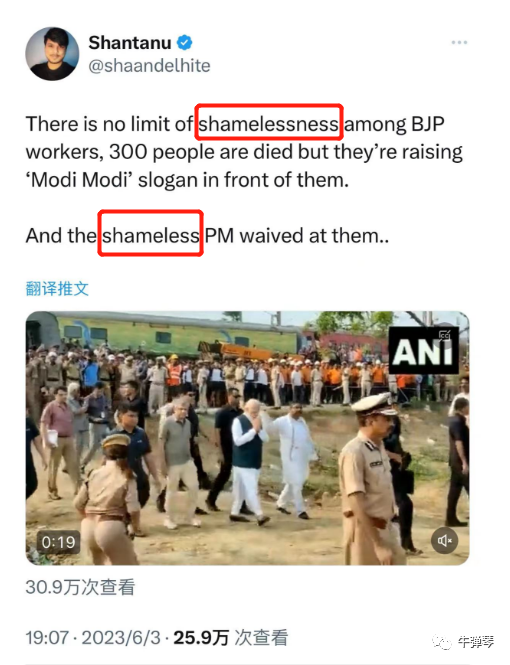Click the 牛弹琴 watermark text
Image resolution: width=510 pixels, height=665 pixels.
pos(476,642)
